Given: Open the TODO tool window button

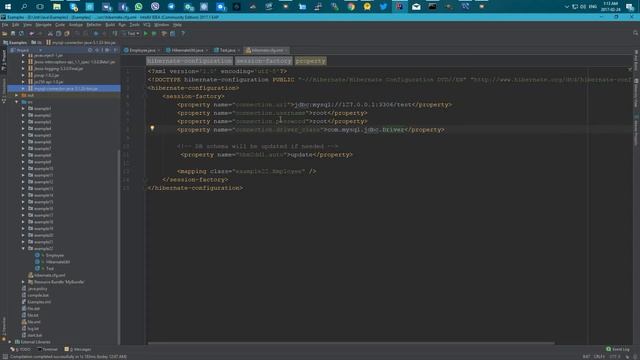Looking at the screenshot, I should click(20, 349).
